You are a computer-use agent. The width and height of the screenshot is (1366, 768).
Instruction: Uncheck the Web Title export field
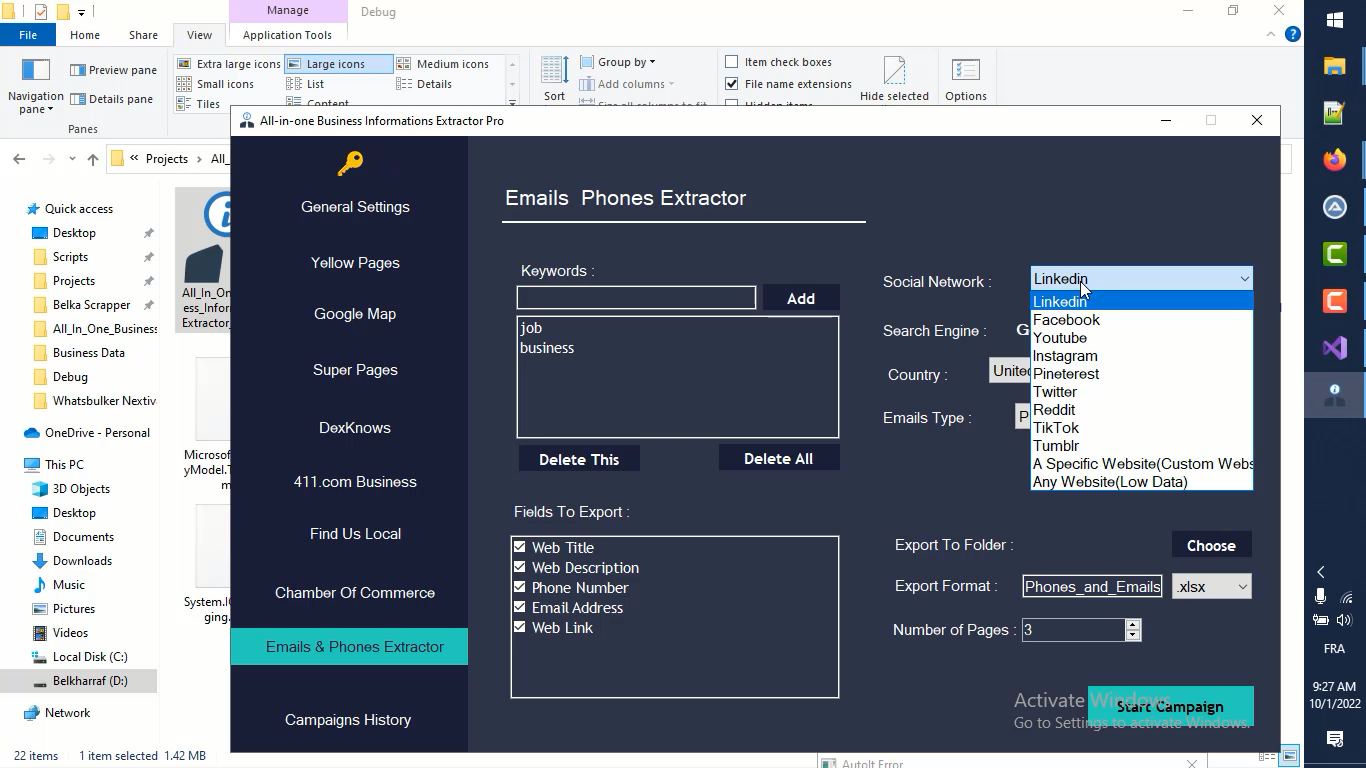pos(520,547)
